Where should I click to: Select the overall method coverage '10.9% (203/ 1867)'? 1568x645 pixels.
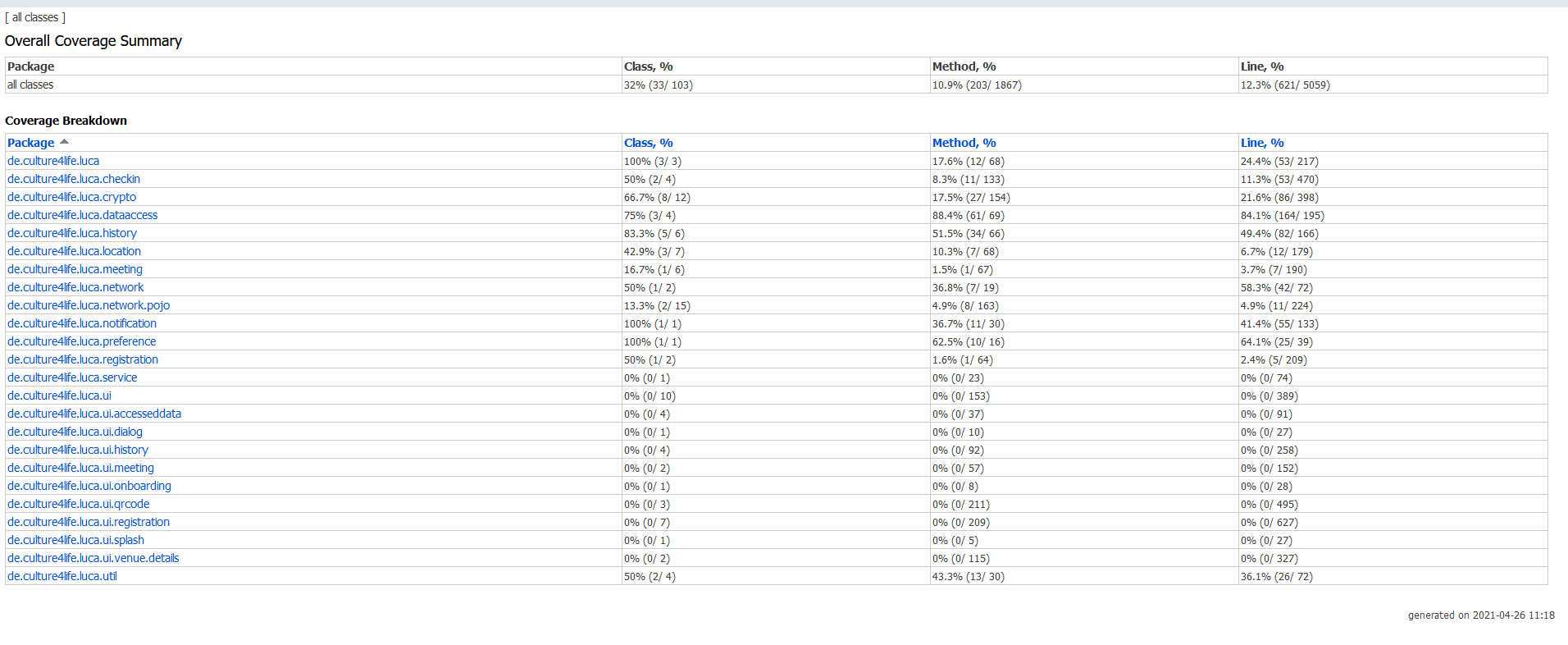tap(977, 85)
